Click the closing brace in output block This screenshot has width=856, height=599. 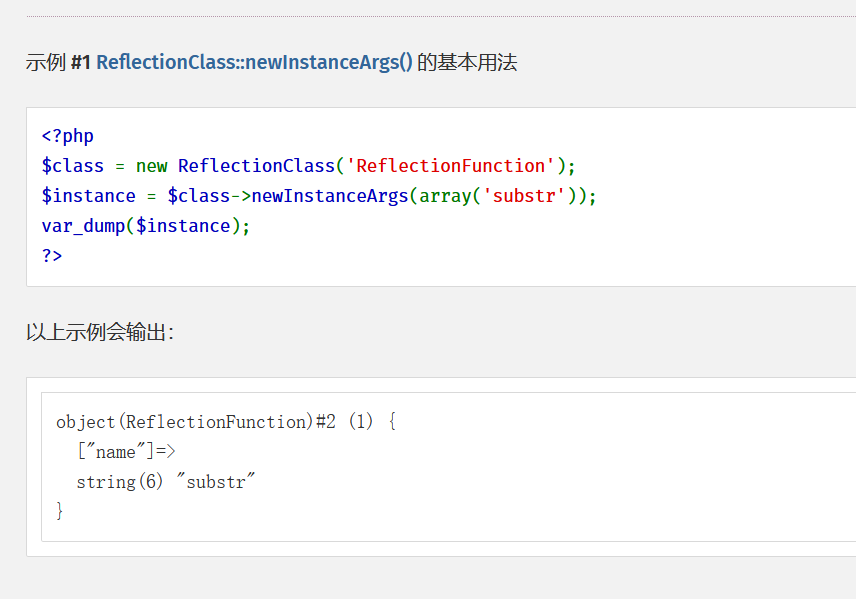pos(60,511)
